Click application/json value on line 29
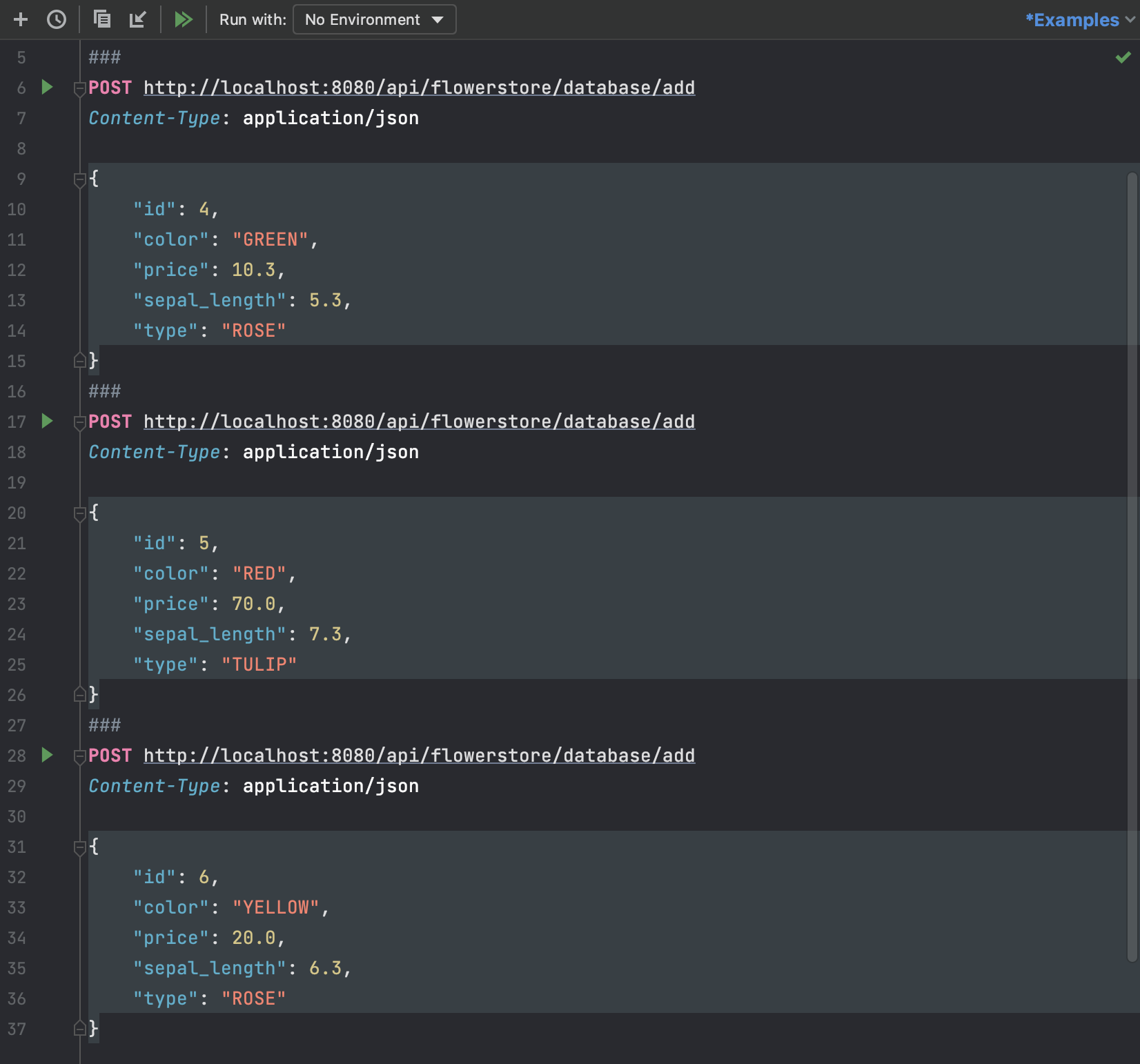 pyautogui.click(x=331, y=786)
